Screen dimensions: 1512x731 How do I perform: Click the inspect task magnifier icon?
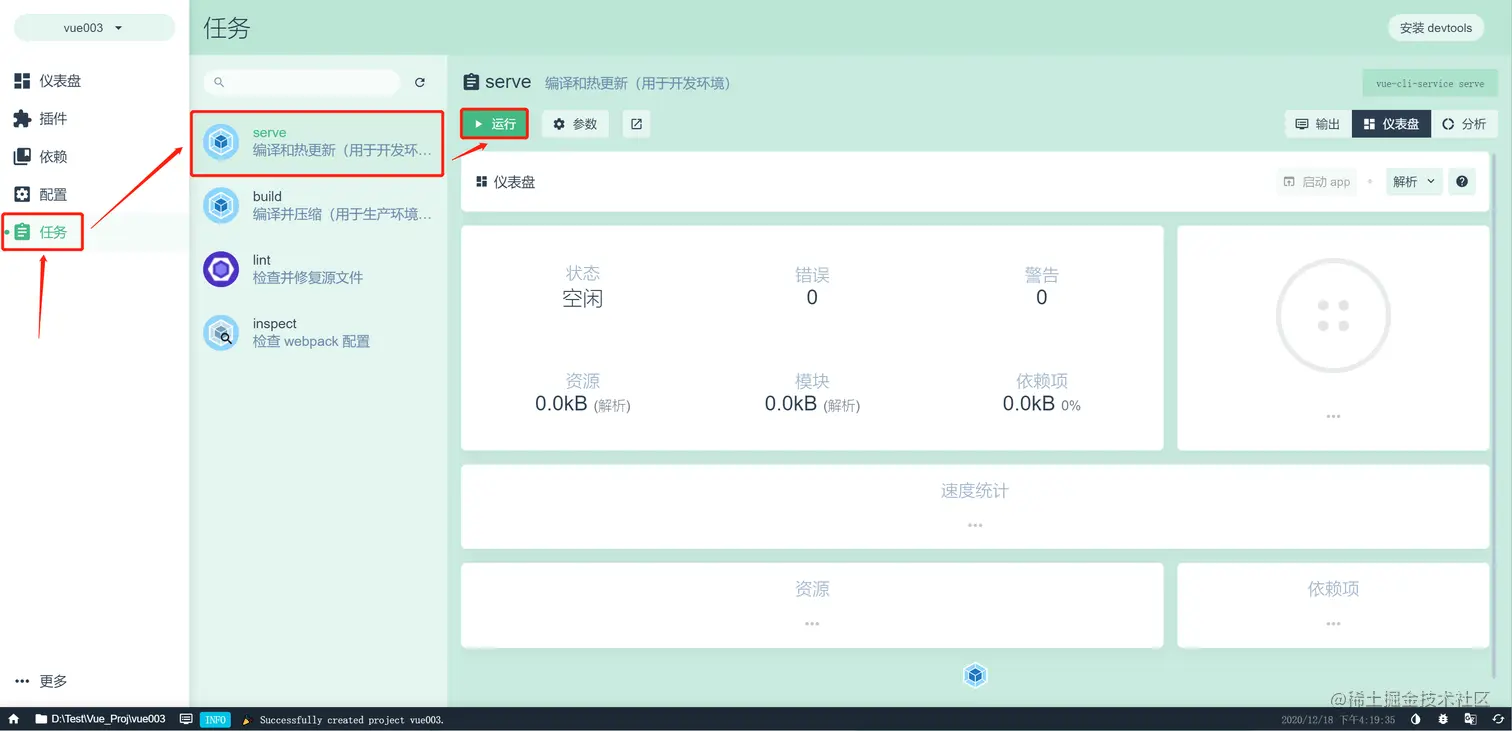[x=221, y=333]
